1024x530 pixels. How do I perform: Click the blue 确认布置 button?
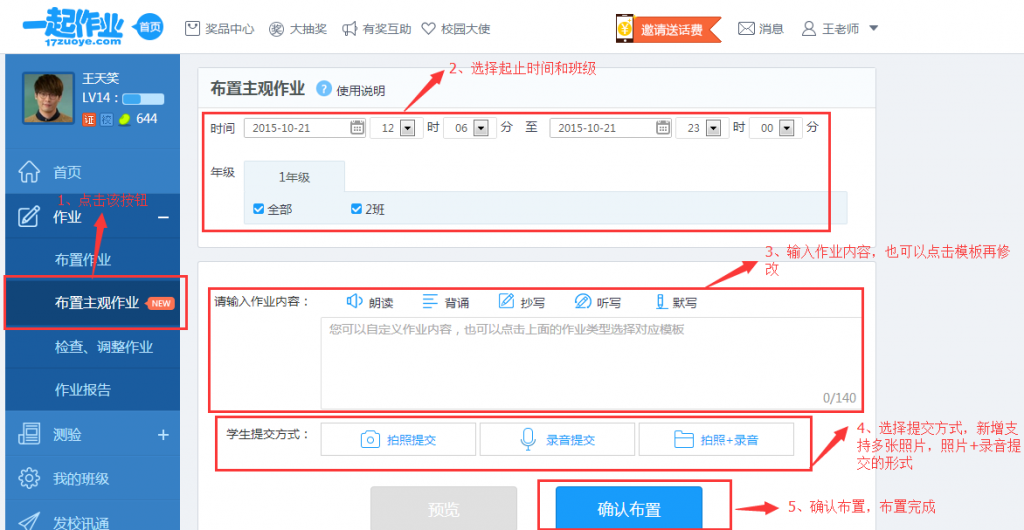click(x=629, y=508)
